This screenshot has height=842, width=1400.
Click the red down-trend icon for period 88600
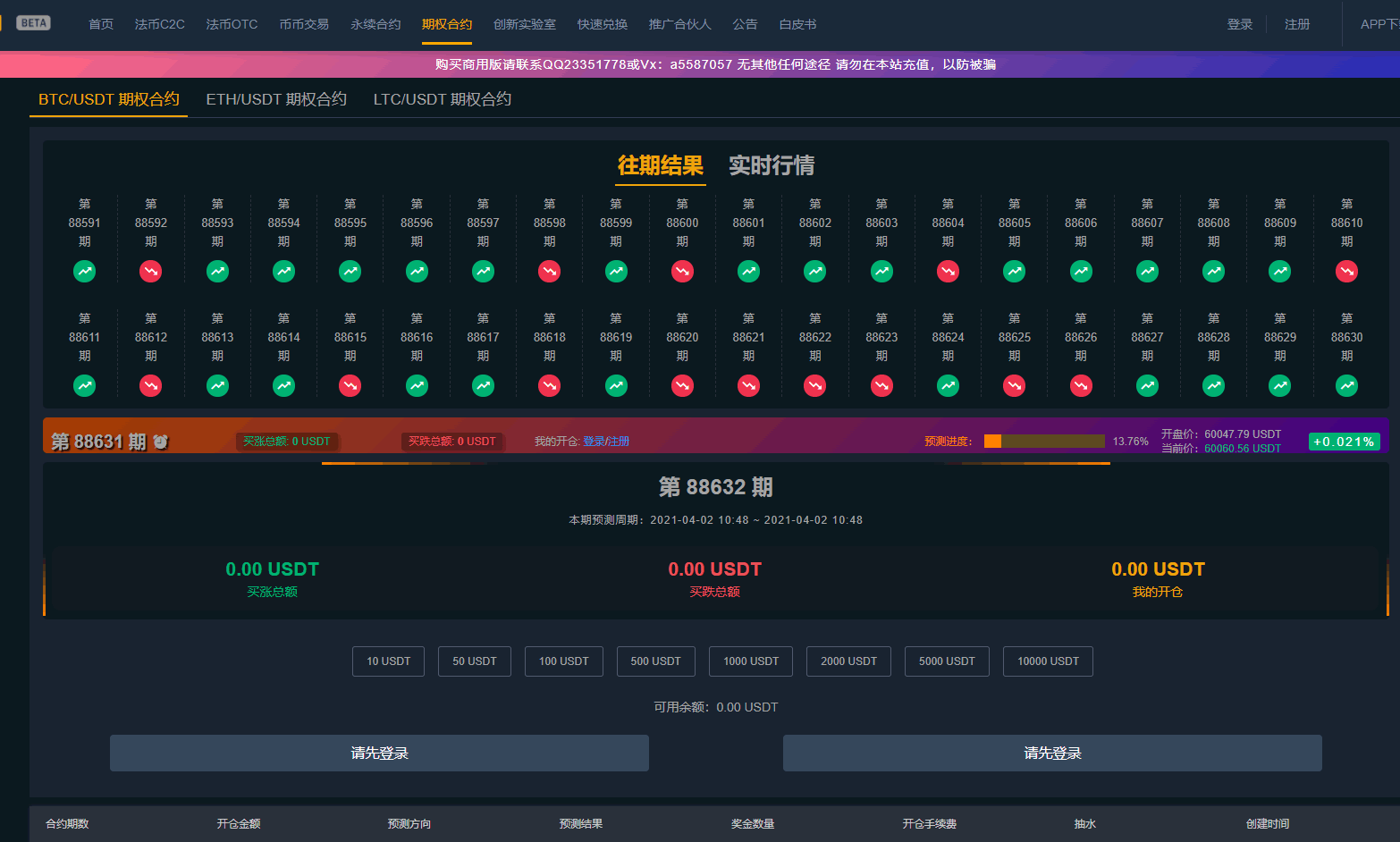tap(682, 271)
